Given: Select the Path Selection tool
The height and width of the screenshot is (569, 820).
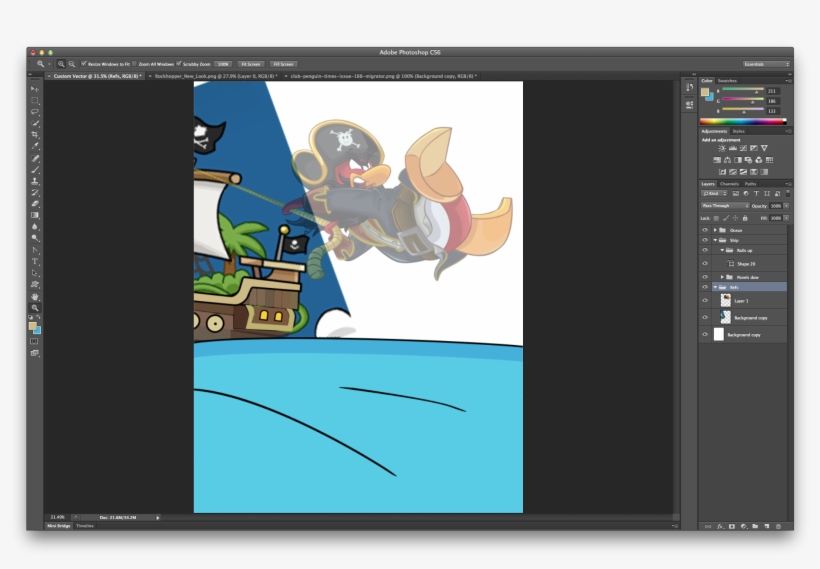Looking at the screenshot, I should click(x=35, y=273).
